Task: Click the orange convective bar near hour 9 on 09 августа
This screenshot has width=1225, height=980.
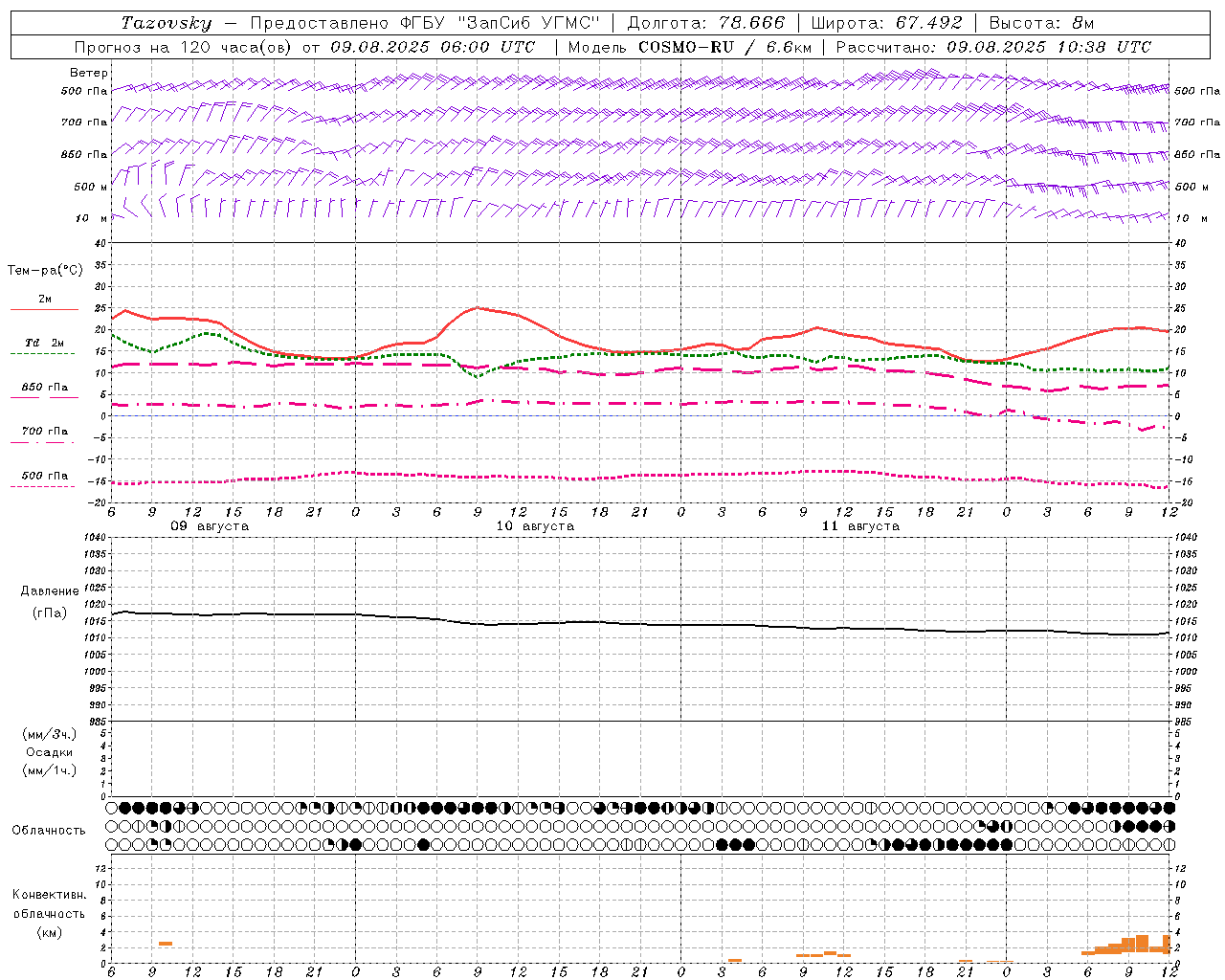Action: coord(166,944)
